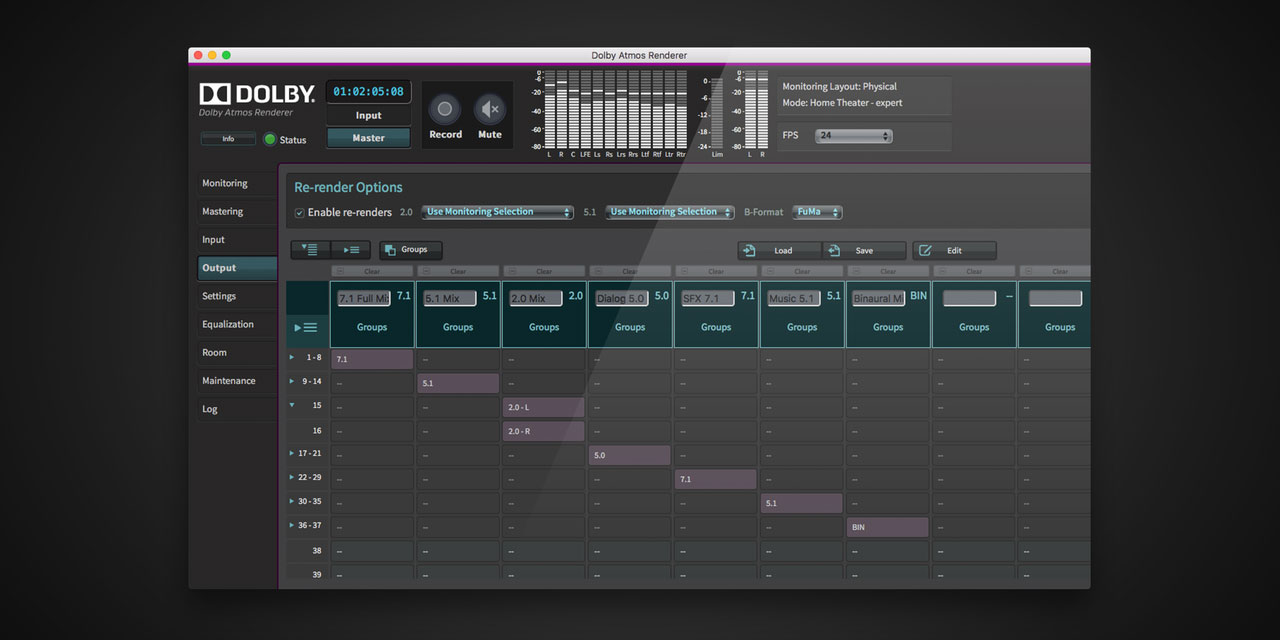1280x640 pixels.
Task: Switch to the Room section
Action: [236, 352]
